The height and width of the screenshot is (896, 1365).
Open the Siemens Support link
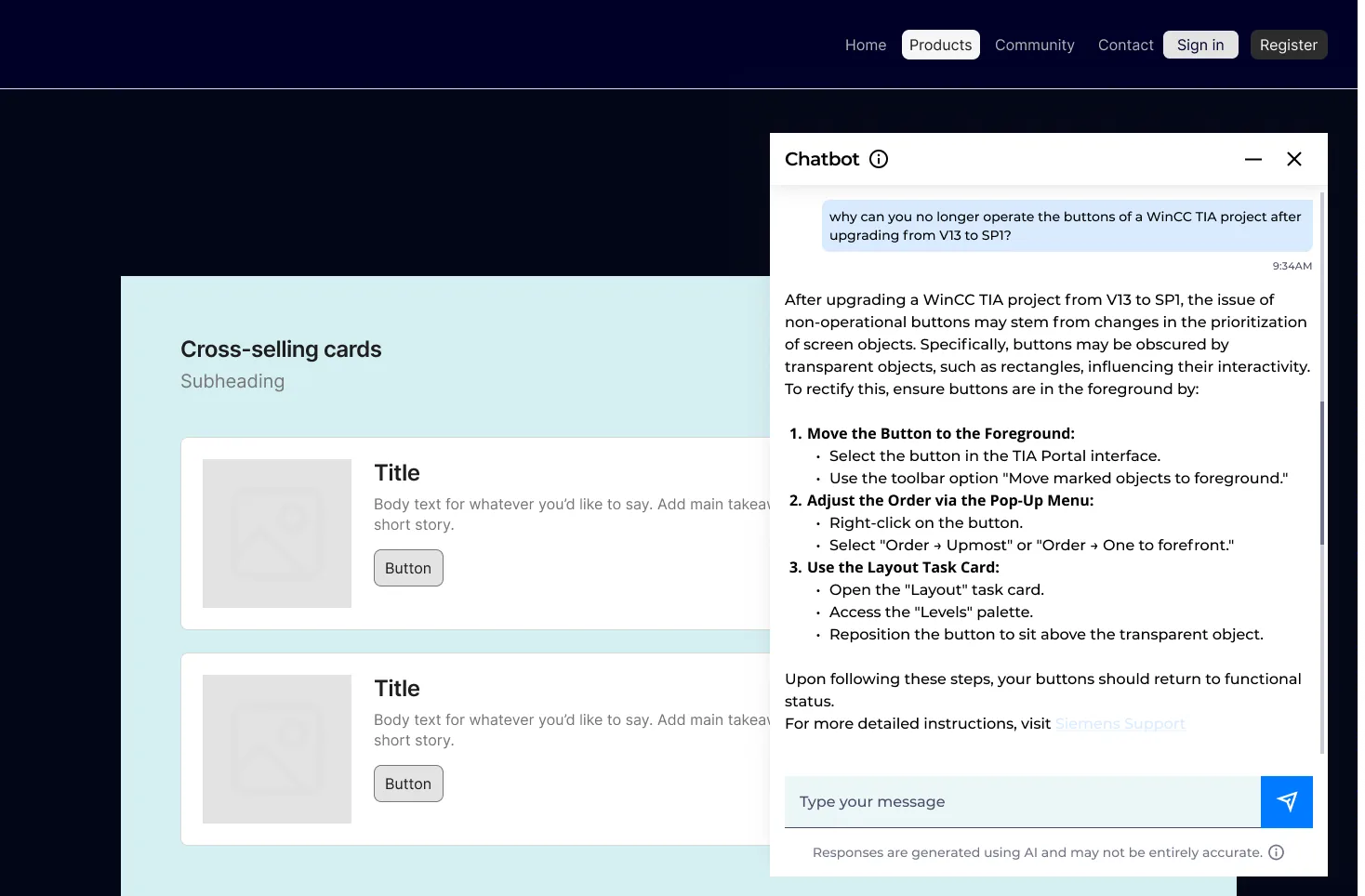(1120, 724)
